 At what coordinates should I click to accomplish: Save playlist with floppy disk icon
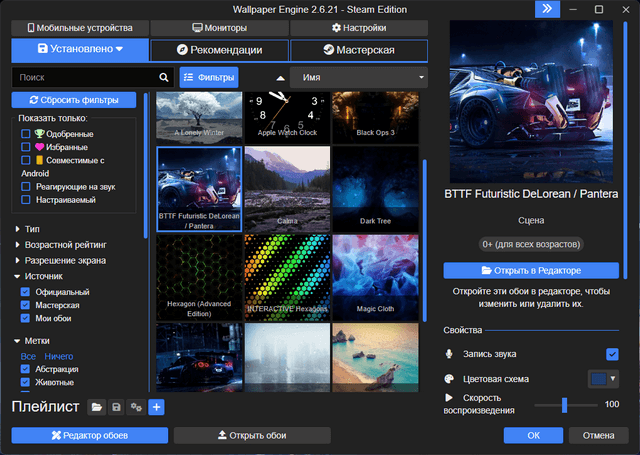(x=117, y=407)
